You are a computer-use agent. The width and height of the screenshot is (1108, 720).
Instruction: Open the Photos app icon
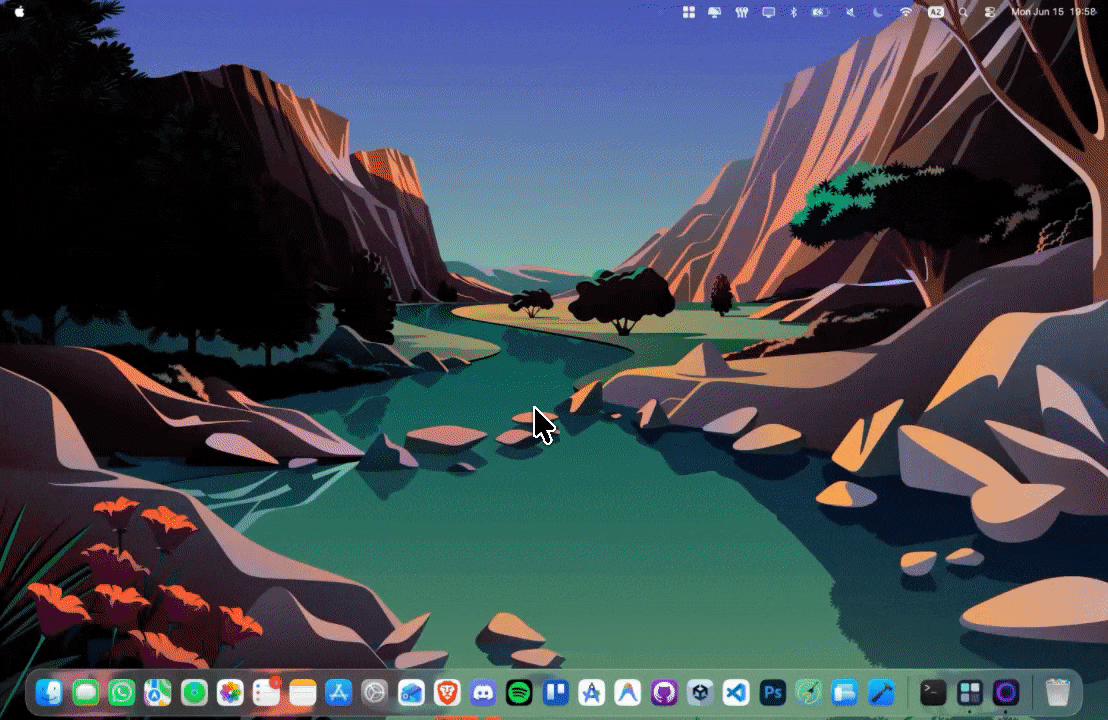(x=230, y=692)
